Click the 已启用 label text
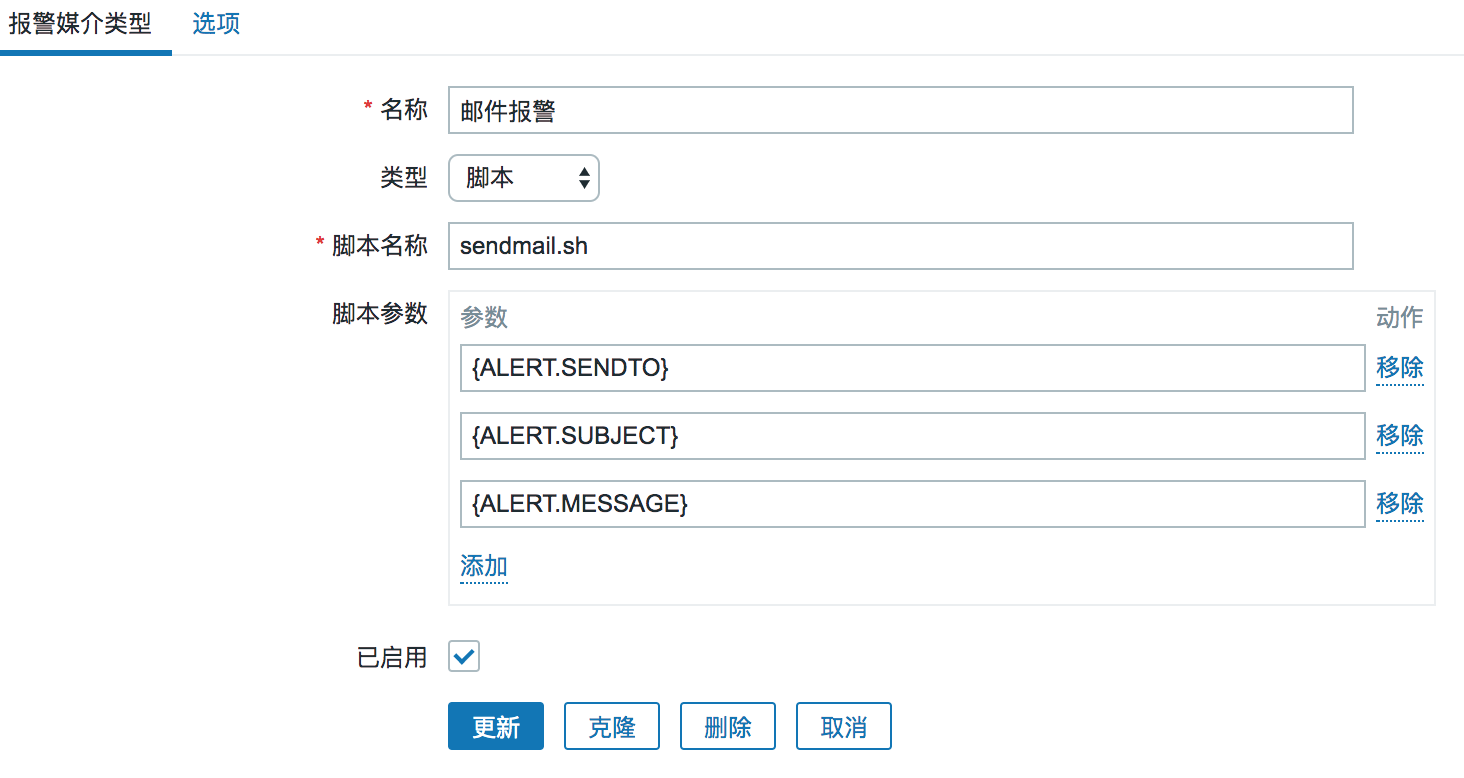 pos(392,657)
